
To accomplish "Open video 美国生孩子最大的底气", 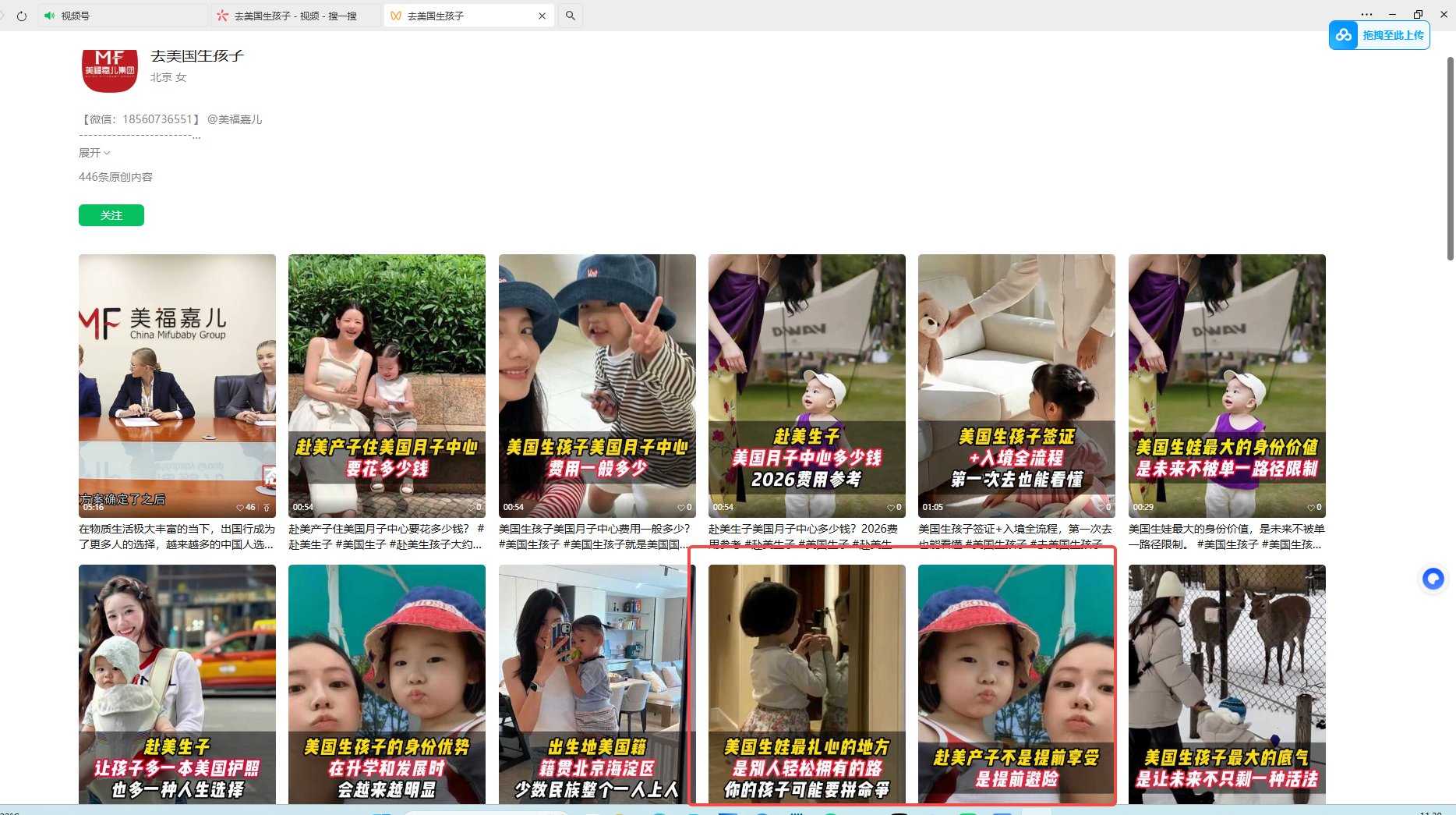I will click(1227, 684).
